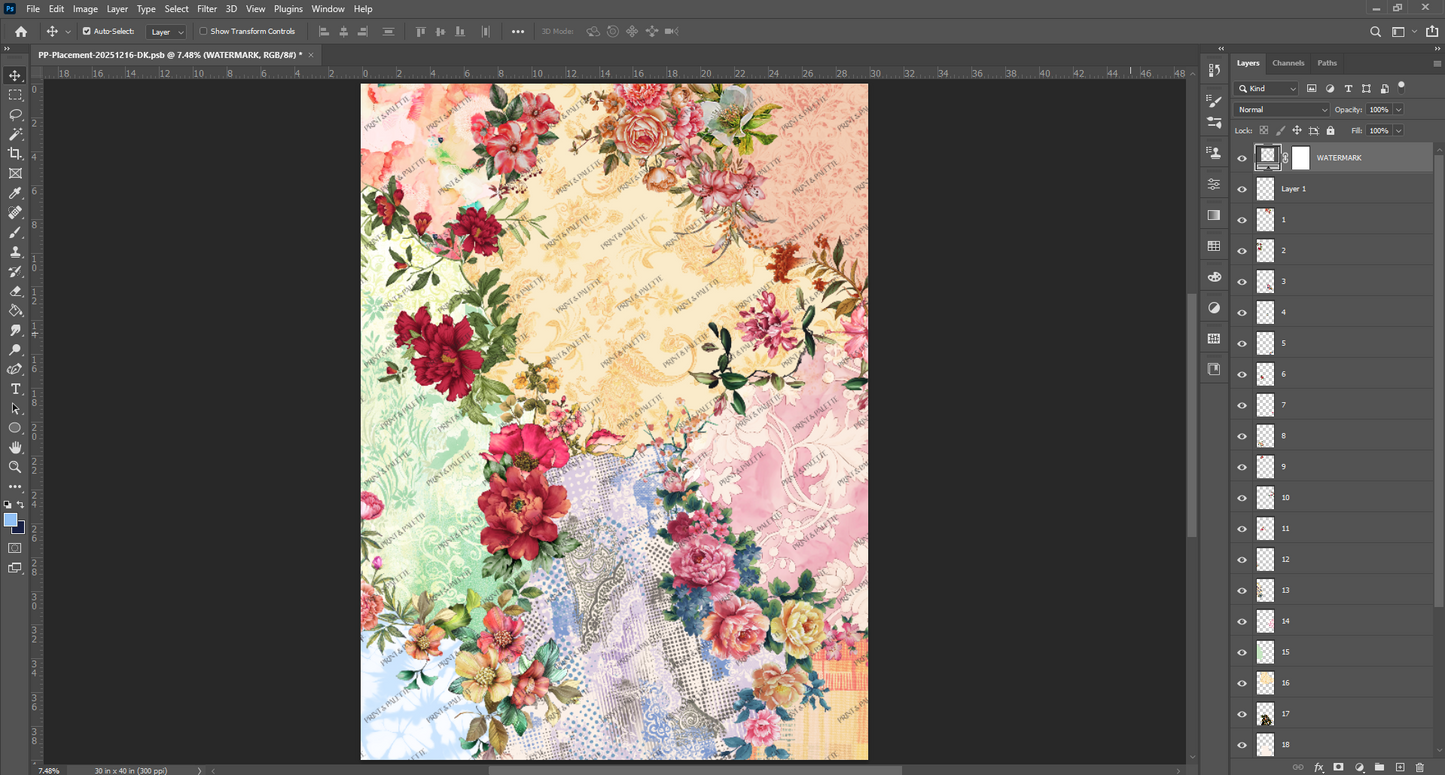The width and height of the screenshot is (1445, 775).
Task: Uncheck the Auto-Select checkbox
Action: coord(86,31)
